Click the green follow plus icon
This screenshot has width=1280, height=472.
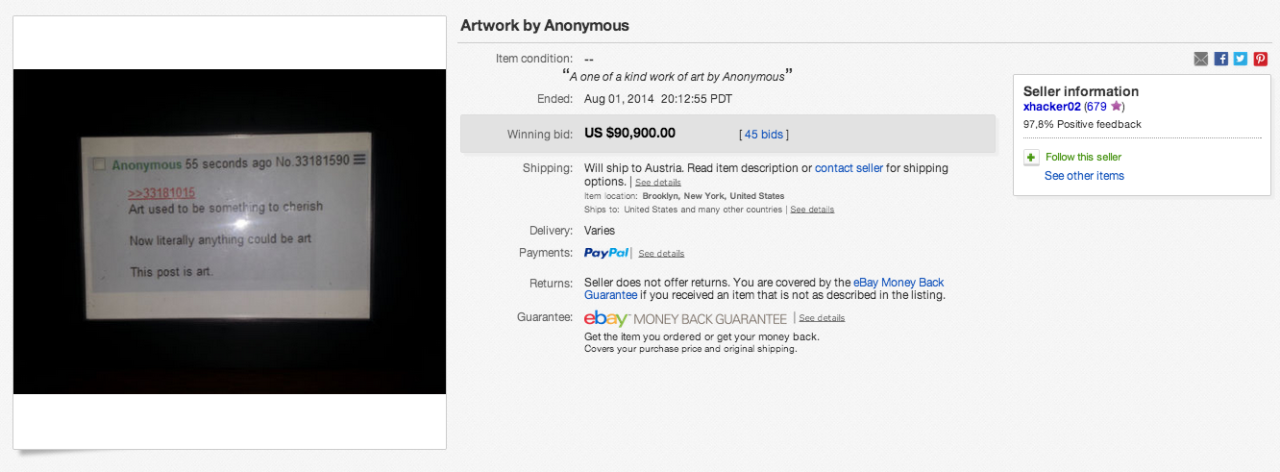pos(1030,157)
